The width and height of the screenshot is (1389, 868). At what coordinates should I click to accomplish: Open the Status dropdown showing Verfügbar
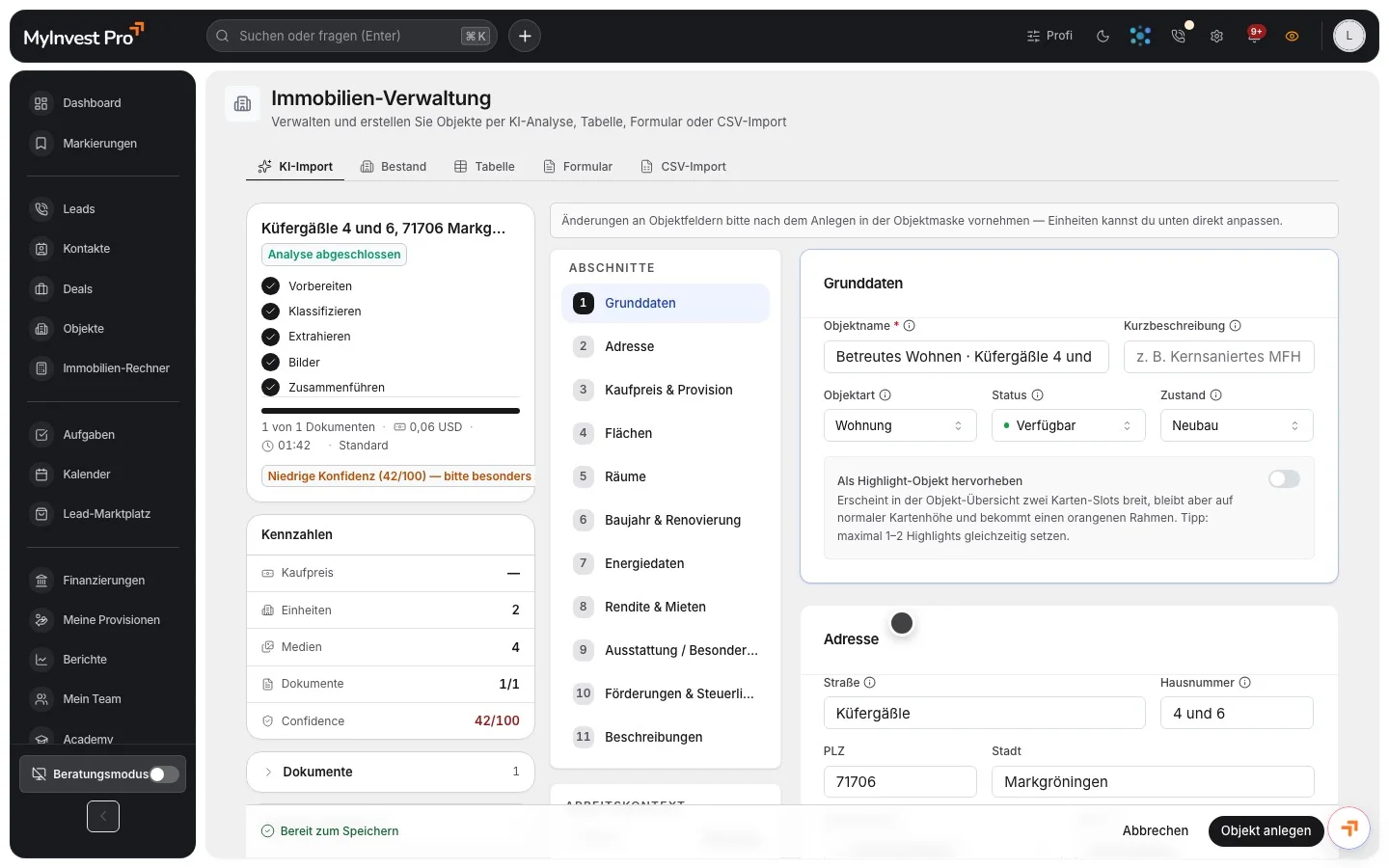tap(1069, 425)
